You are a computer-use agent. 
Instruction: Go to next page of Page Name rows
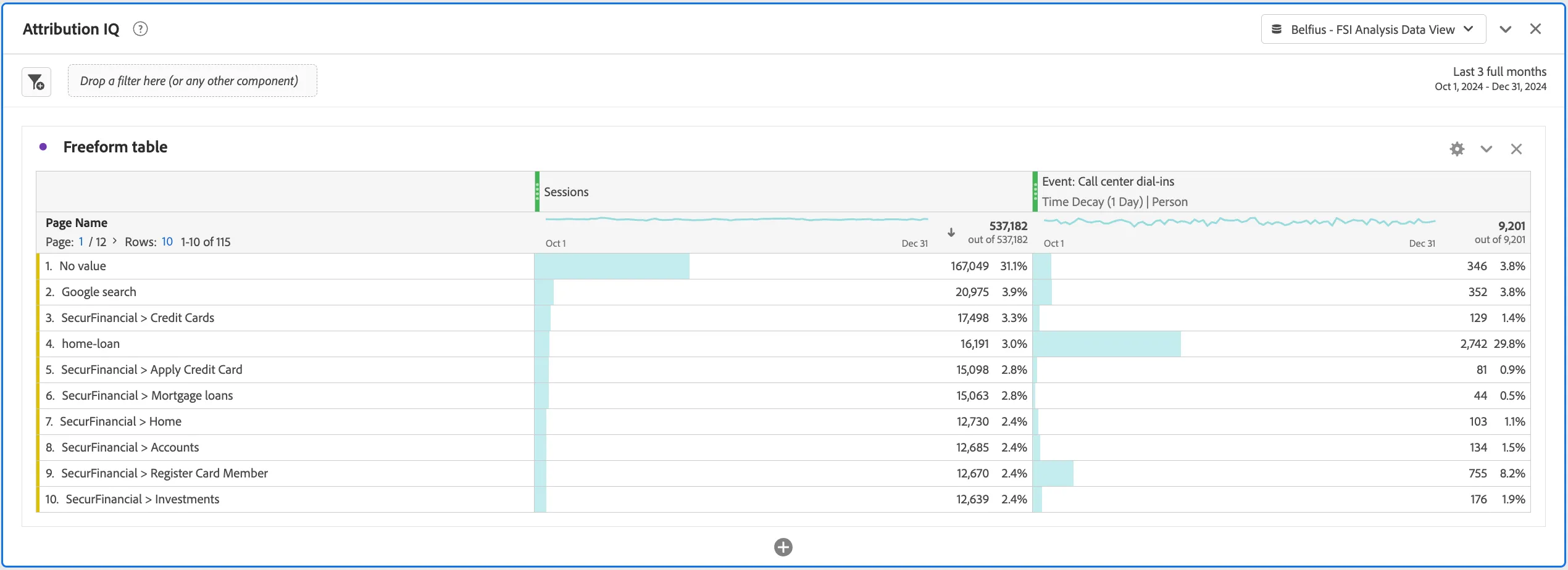[115, 241]
